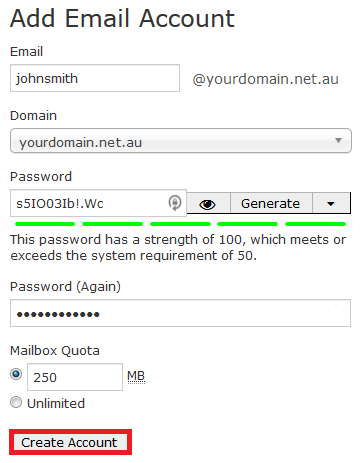Screen dimensions: 361x463
Task: Show the password using the eye icon
Action: 208,203
